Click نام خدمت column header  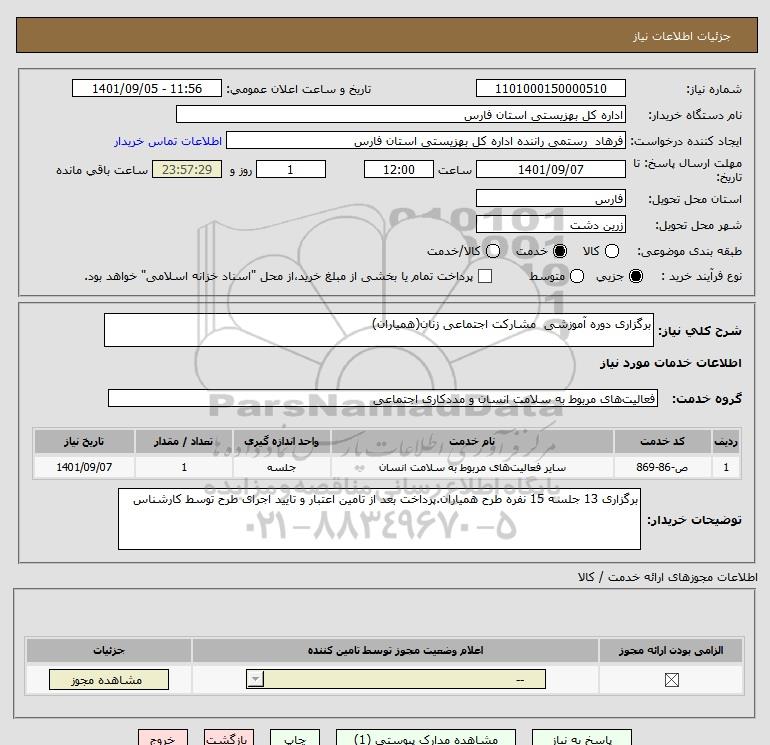click(x=472, y=441)
